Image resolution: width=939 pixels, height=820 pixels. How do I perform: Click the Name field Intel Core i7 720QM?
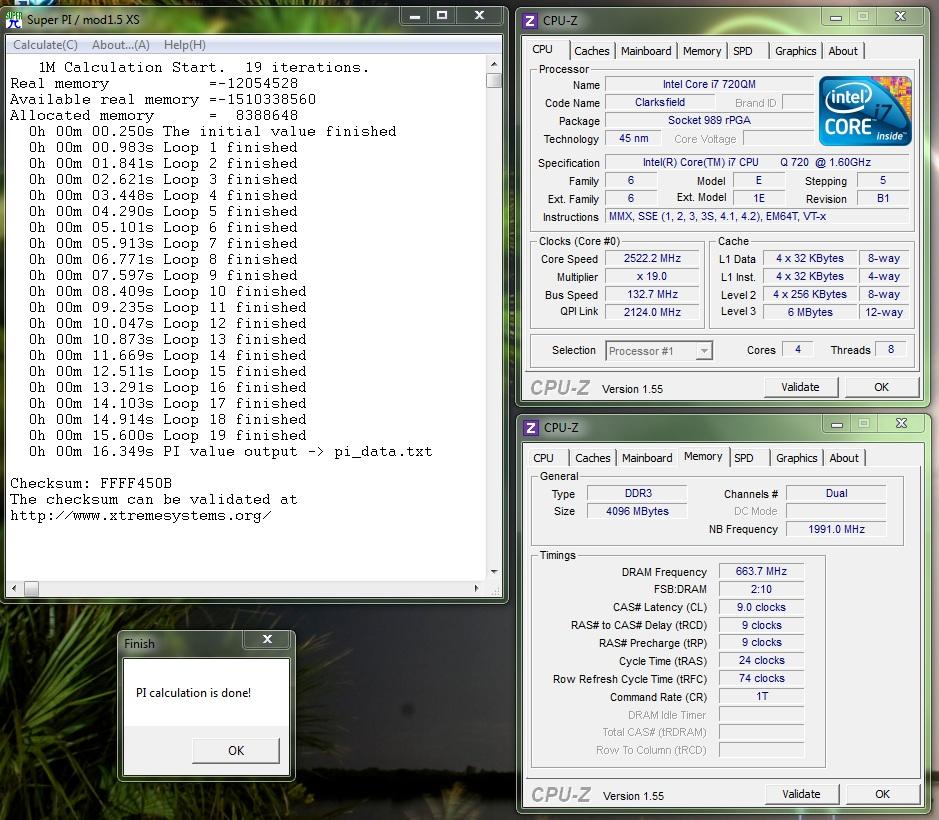pos(709,84)
